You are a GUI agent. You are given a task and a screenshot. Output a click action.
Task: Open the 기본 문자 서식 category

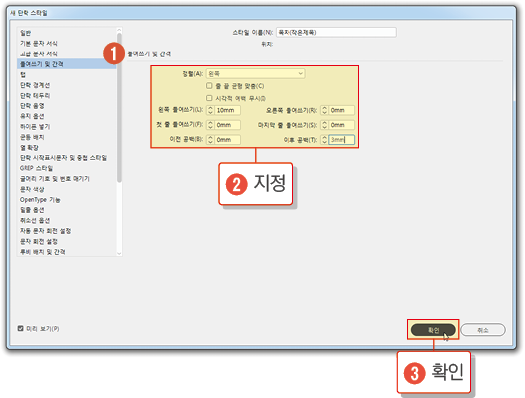click(39, 43)
